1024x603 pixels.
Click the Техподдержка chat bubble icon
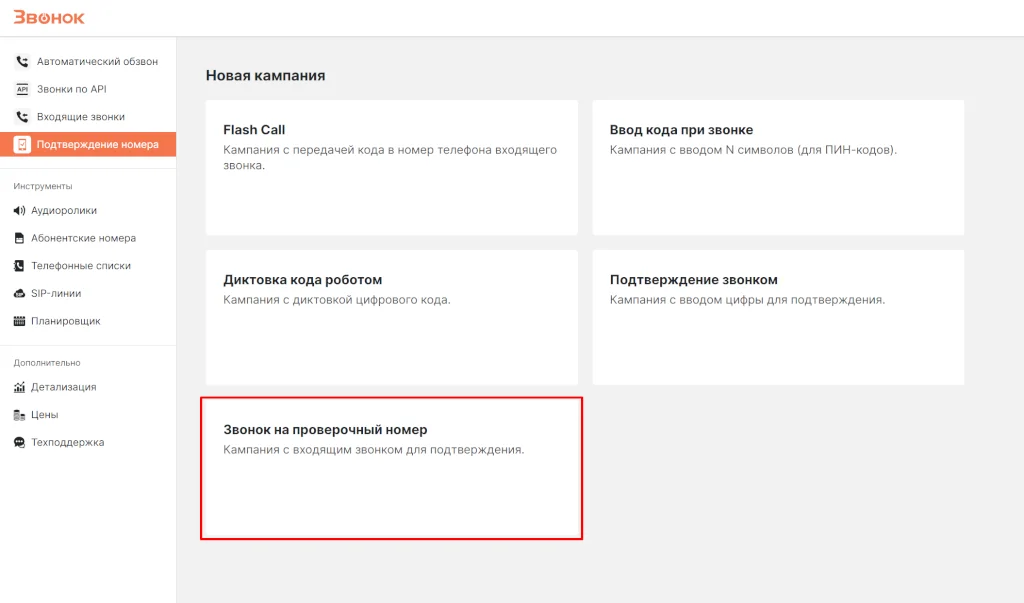[20, 442]
